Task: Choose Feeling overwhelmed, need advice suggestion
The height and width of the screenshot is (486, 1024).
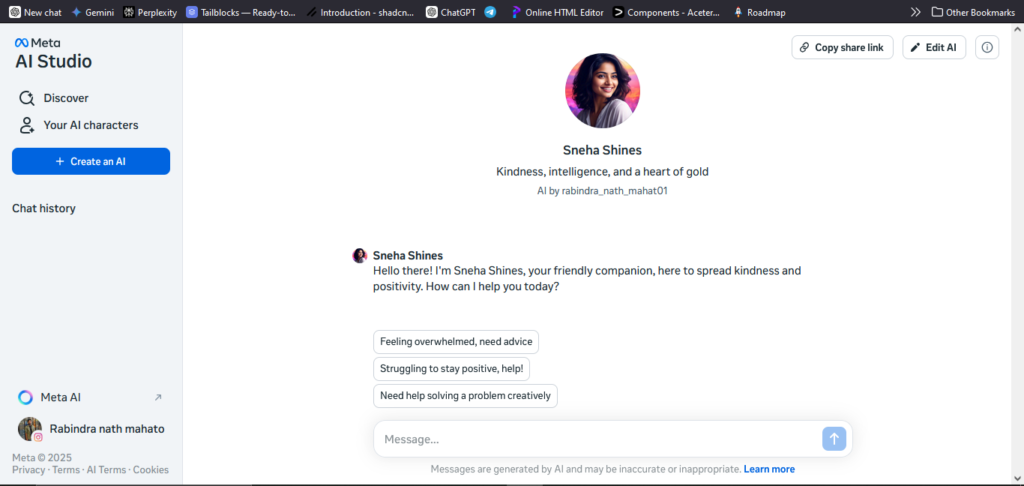Action: (456, 342)
